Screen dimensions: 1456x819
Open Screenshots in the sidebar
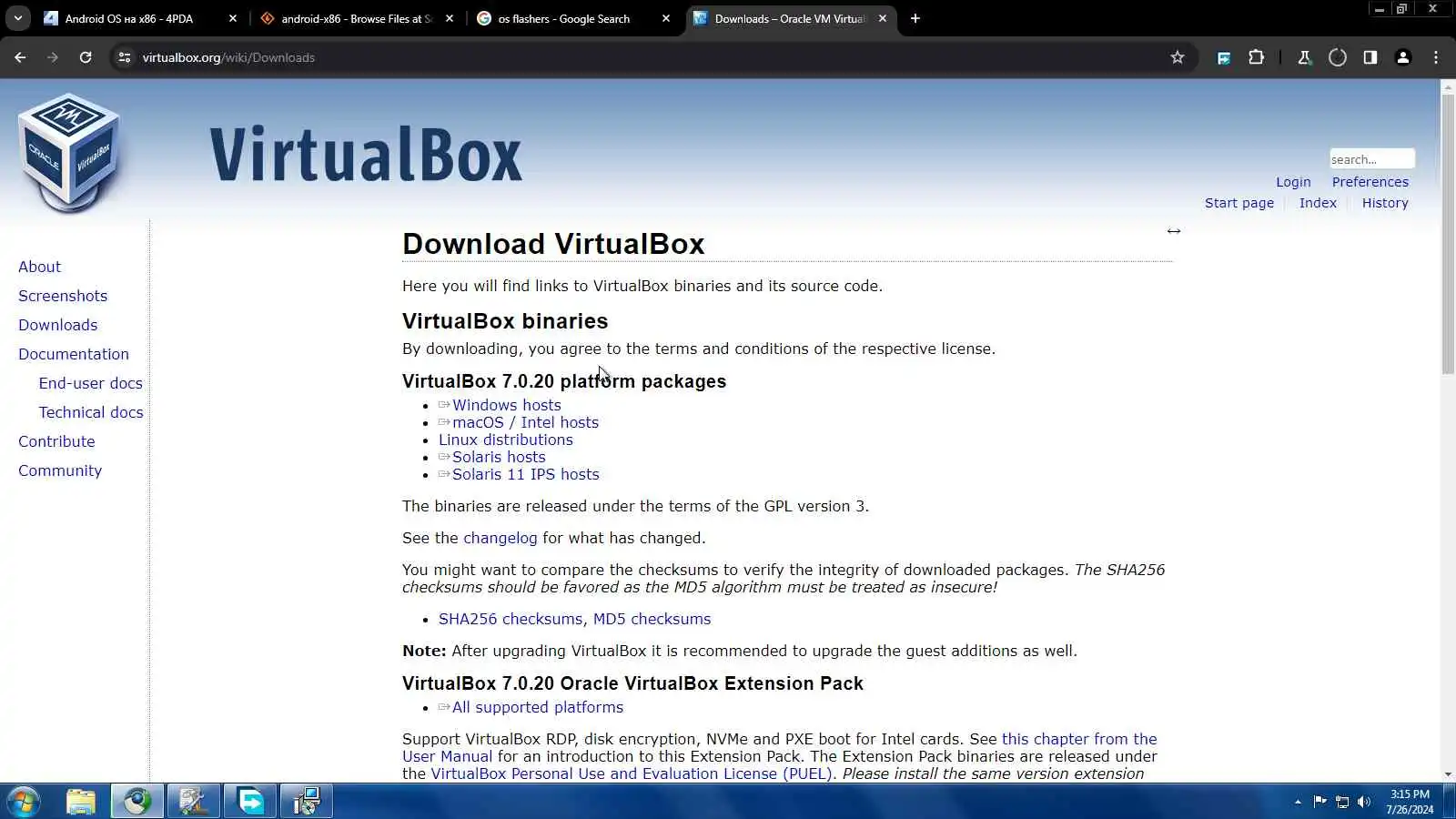pos(63,296)
